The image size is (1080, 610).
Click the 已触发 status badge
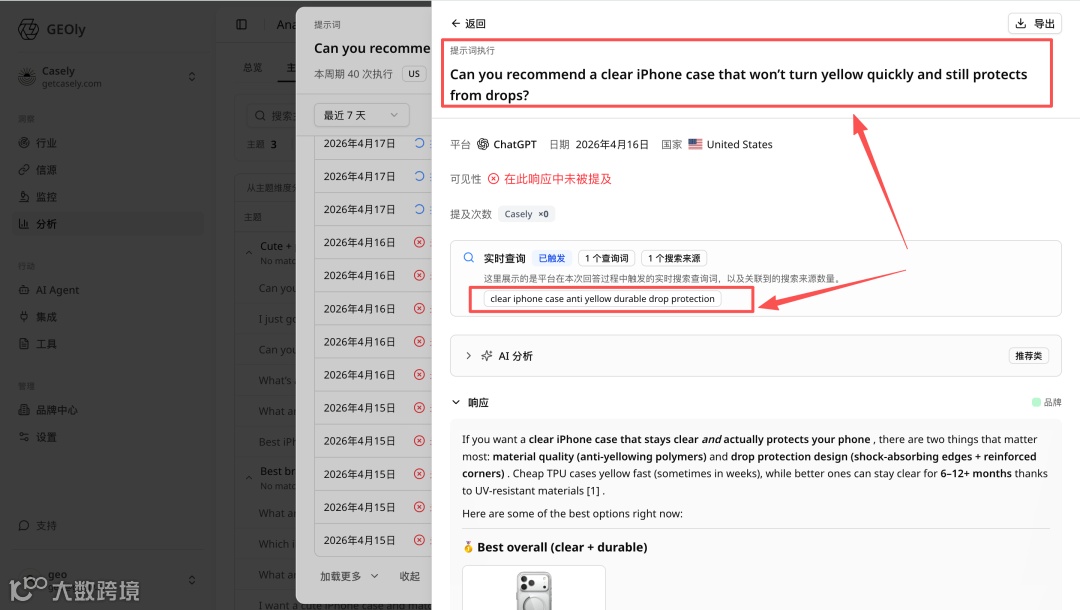(x=552, y=258)
